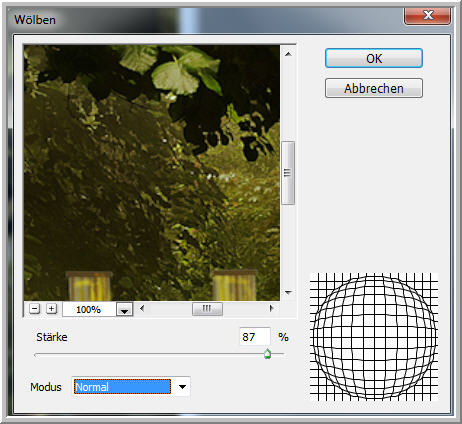Cancel with the Abbrechen button
Screen dimensions: 462x424
(374, 88)
